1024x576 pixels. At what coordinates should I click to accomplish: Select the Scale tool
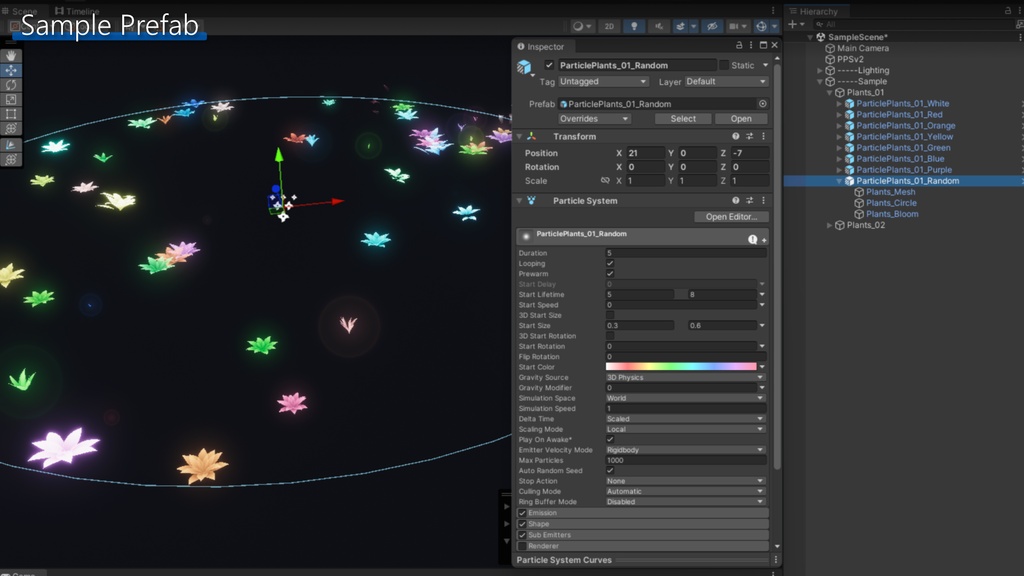[11, 99]
